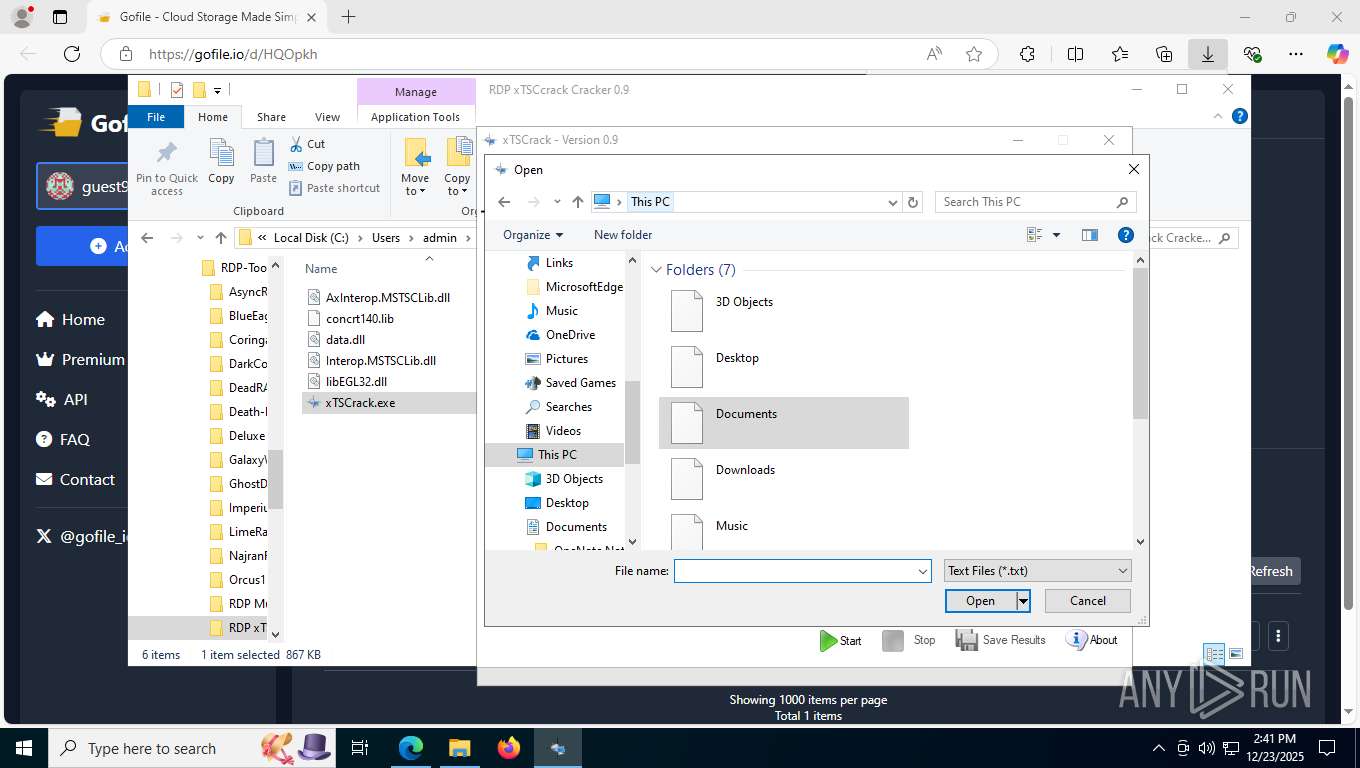Click Save Results in xTSCrack toolbar
The width and height of the screenshot is (1360, 768).
click(1000, 640)
